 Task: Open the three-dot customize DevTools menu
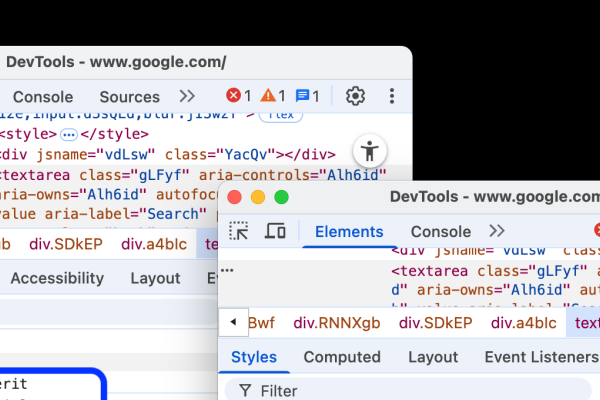pos(391,96)
